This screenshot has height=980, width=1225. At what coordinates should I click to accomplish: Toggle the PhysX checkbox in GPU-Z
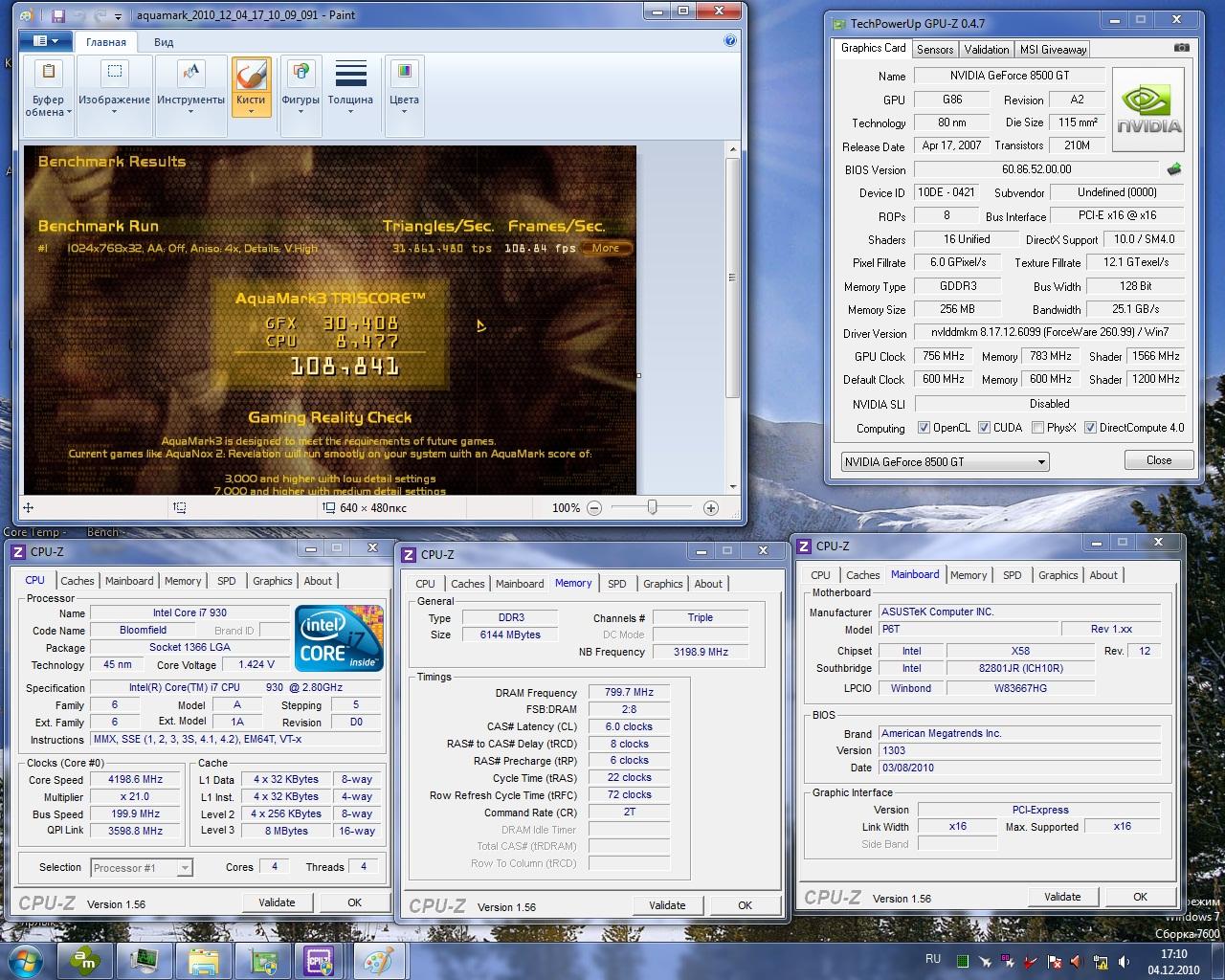coord(1037,428)
